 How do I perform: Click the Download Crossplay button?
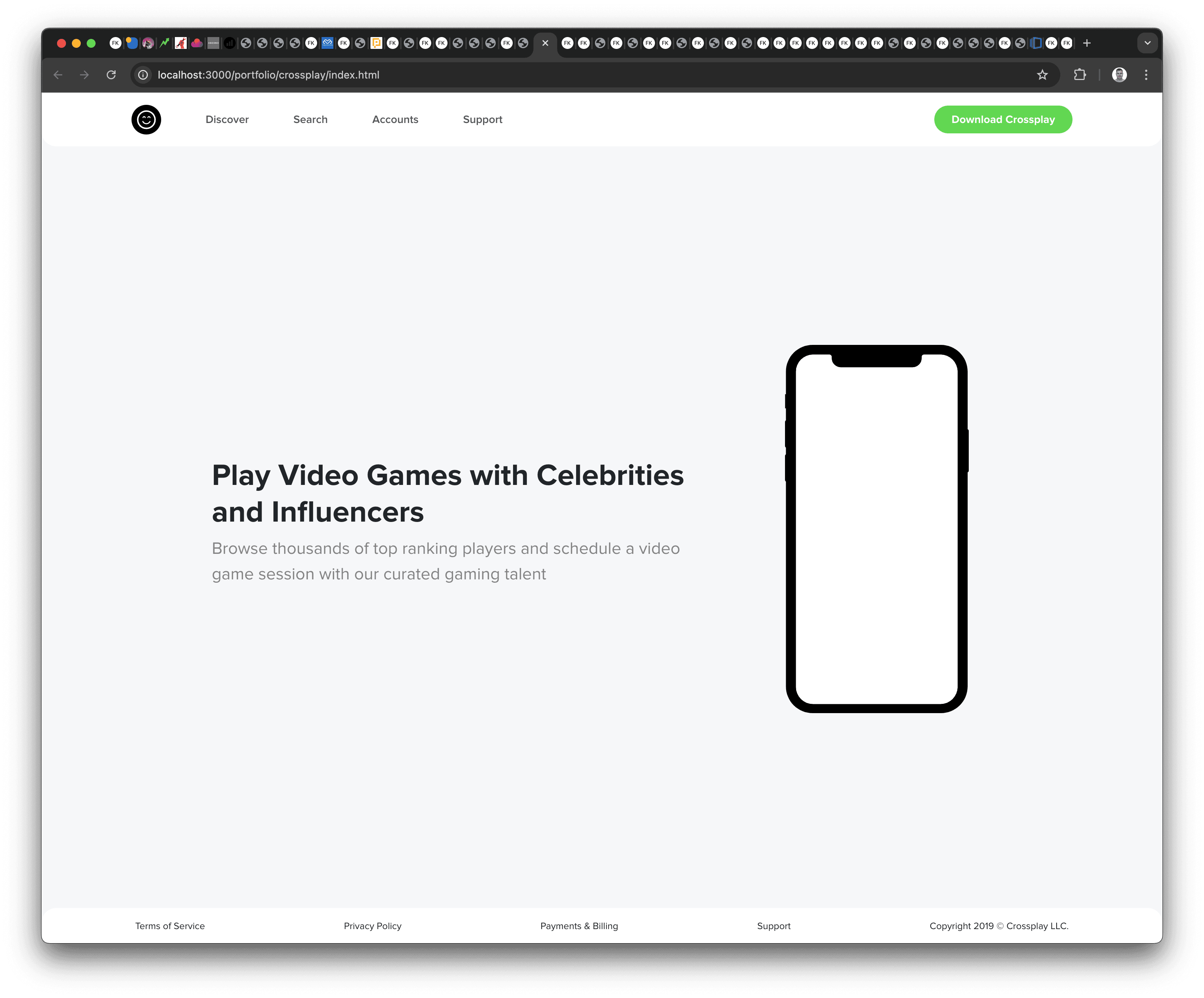[x=1003, y=120]
